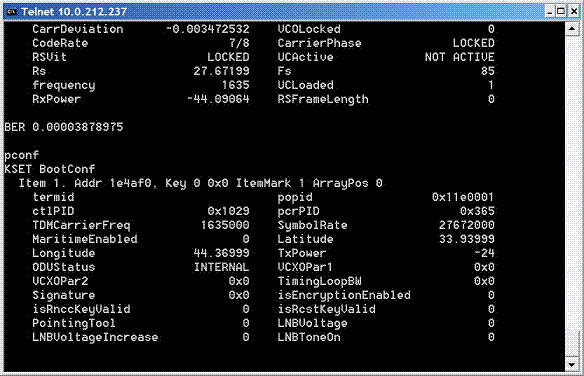Viewport: 584px width, 376px height.
Task: Click the CarrierPhase LOCKED value
Action: tap(473, 43)
